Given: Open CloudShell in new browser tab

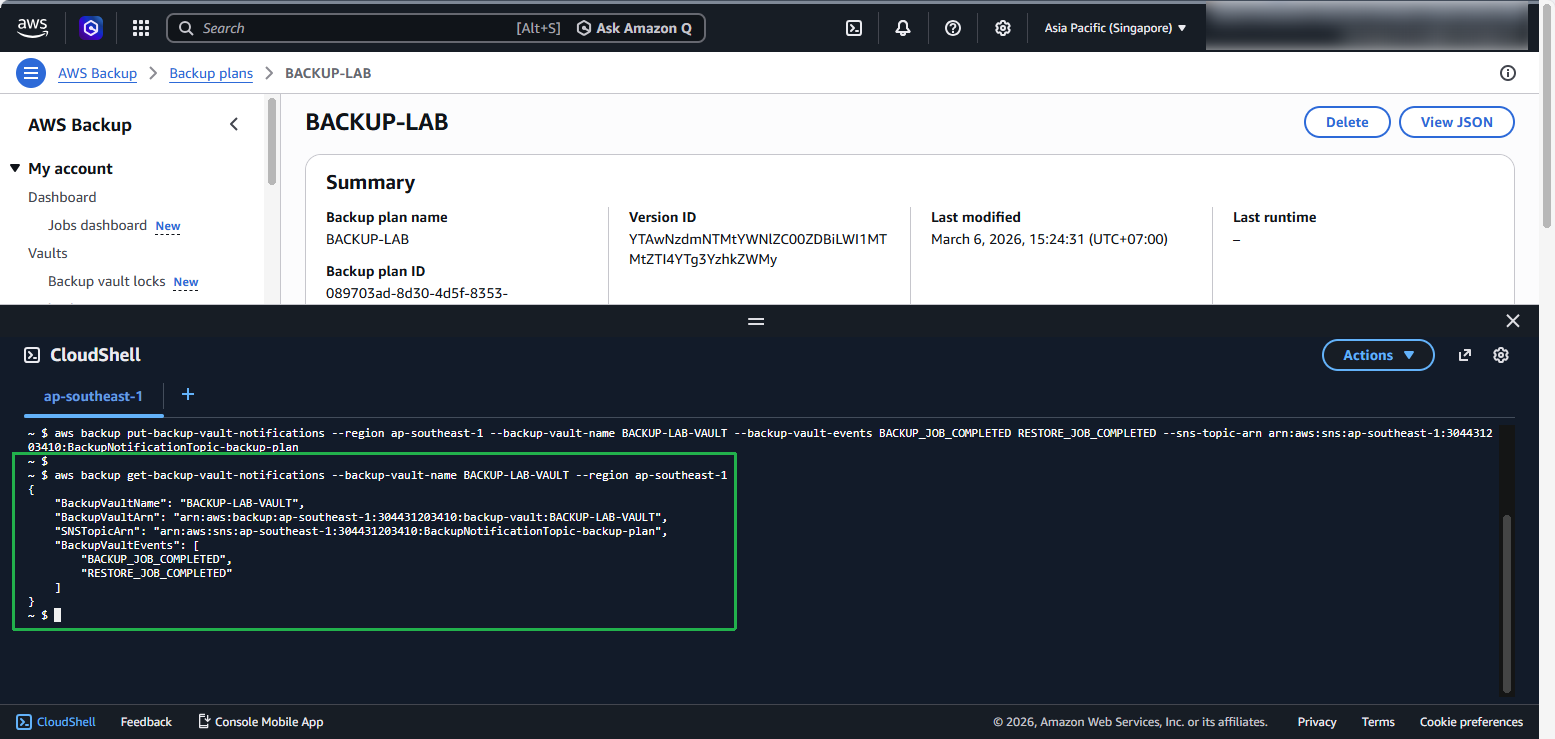Looking at the screenshot, I should (1465, 355).
